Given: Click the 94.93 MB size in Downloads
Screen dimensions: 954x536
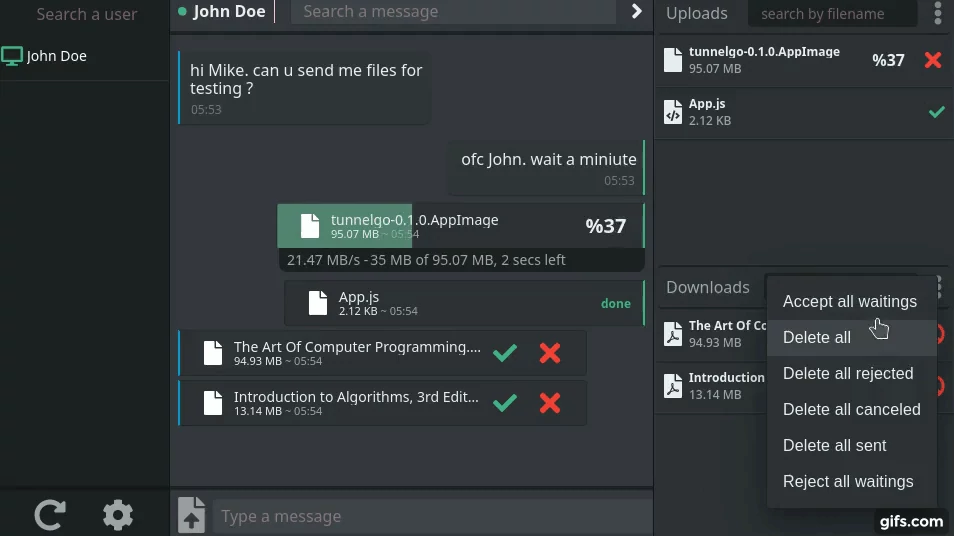Looking at the screenshot, I should pyautogui.click(x=715, y=343).
